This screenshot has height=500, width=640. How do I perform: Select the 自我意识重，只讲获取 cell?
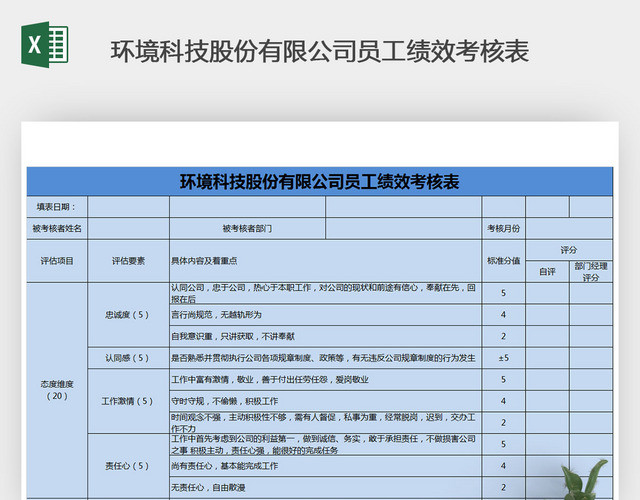click(326, 336)
